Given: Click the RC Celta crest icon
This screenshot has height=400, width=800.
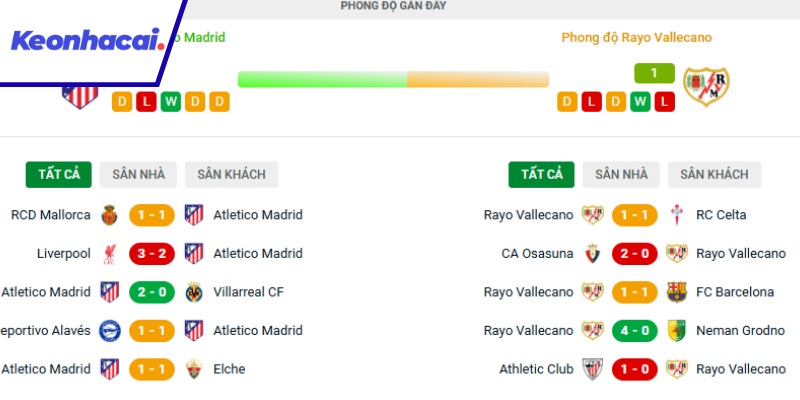Looking at the screenshot, I should (x=677, y=215).
